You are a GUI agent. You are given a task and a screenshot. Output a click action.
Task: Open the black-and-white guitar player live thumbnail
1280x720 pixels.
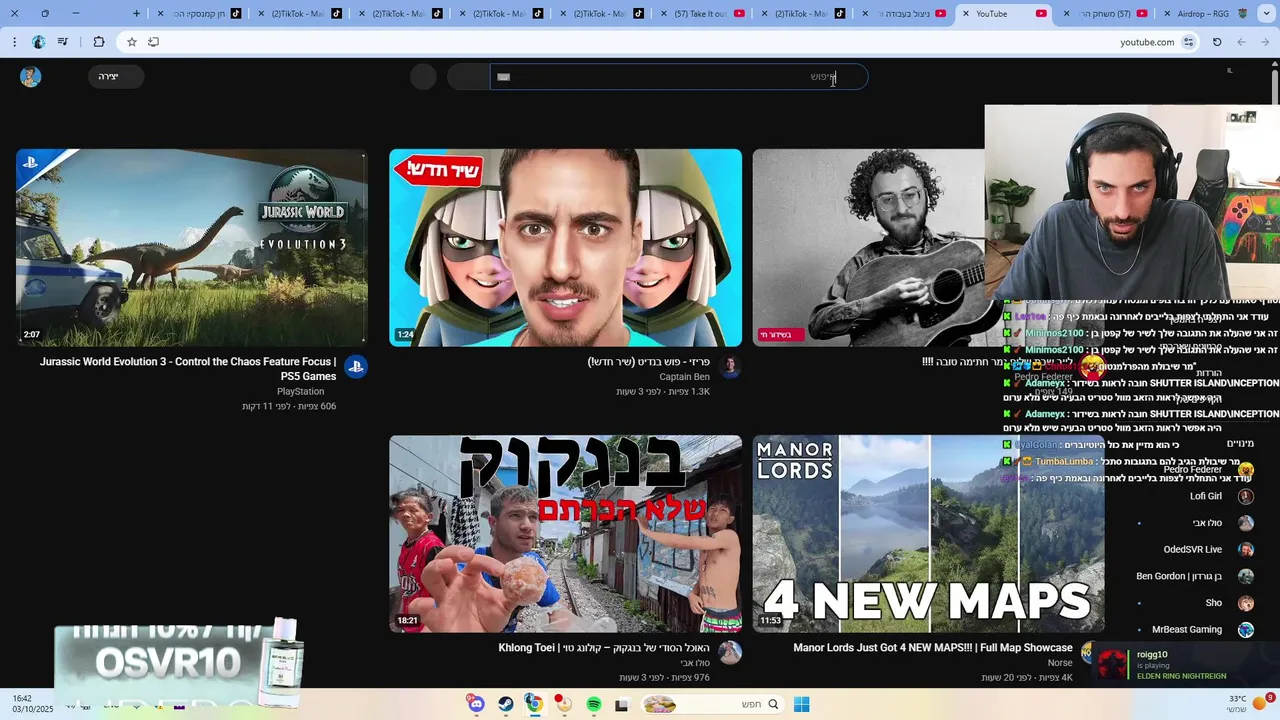coord(868,248)
